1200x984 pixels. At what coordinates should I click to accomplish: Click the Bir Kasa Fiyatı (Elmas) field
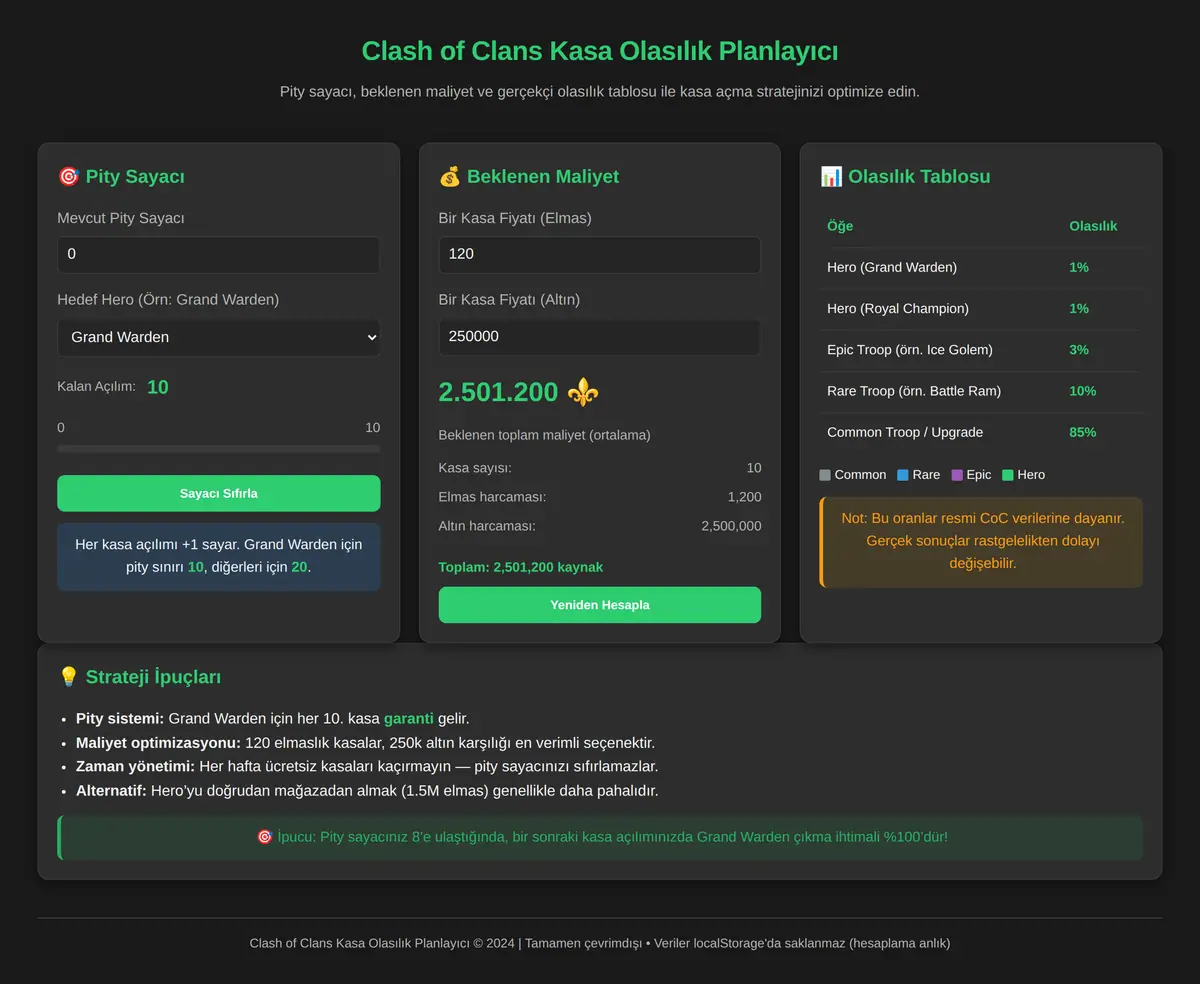[600, 254]
